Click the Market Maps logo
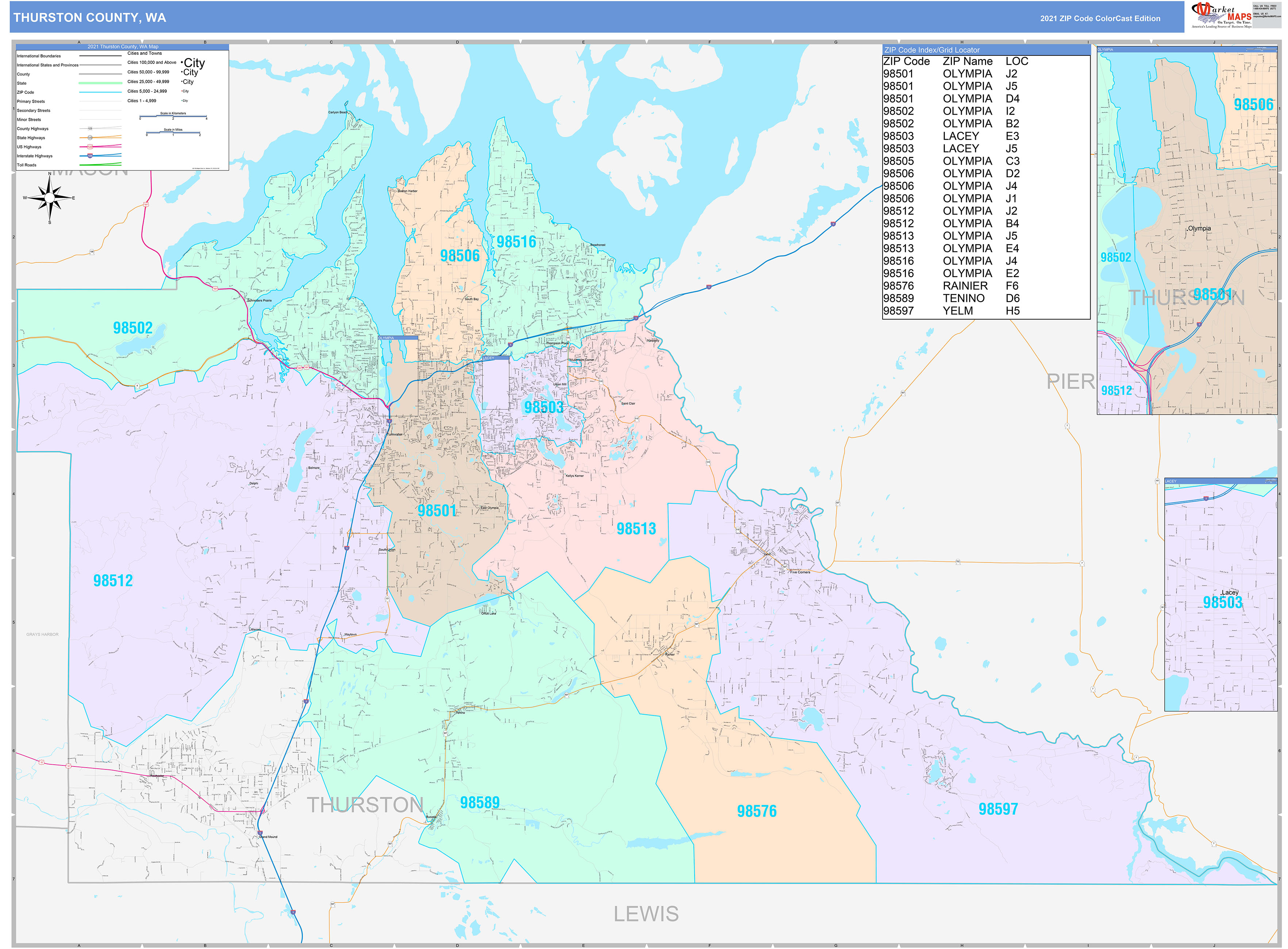The height and width of the screenshot is (949, 1288). (1221, 15)
